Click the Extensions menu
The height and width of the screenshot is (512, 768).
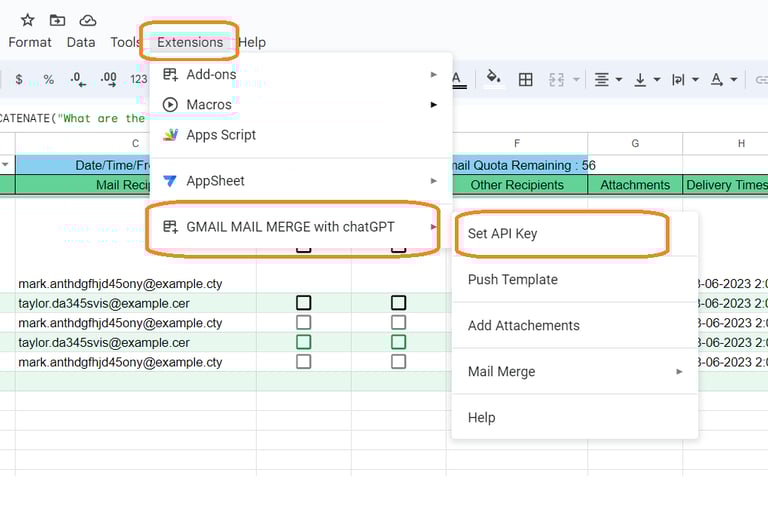click(x=190, y=43)
